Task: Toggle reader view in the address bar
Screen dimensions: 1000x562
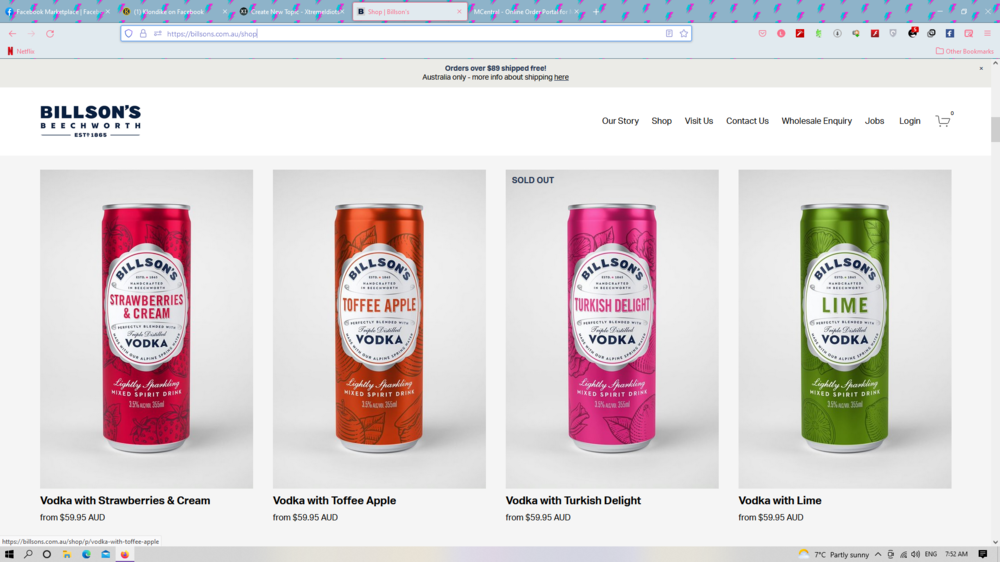Action: tap(669, 33)
